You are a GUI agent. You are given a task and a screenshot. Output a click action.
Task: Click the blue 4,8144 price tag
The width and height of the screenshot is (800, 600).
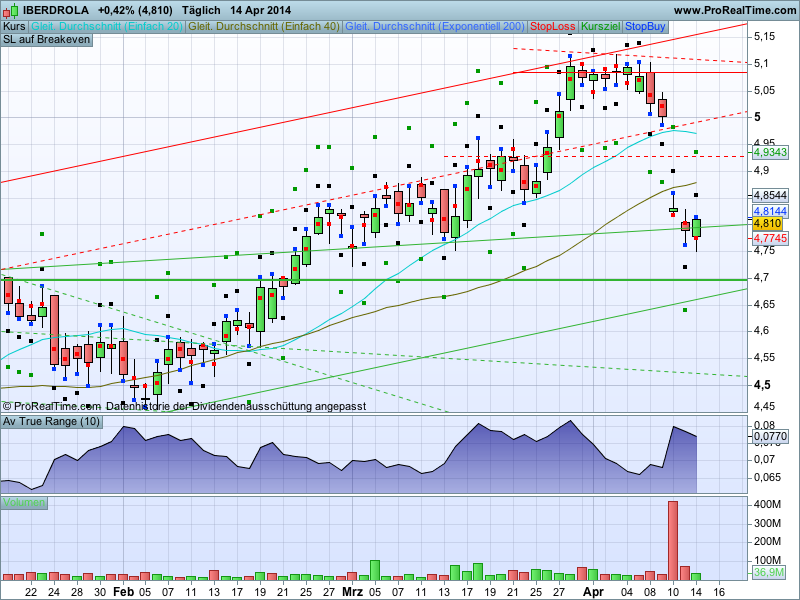point(770,211)
